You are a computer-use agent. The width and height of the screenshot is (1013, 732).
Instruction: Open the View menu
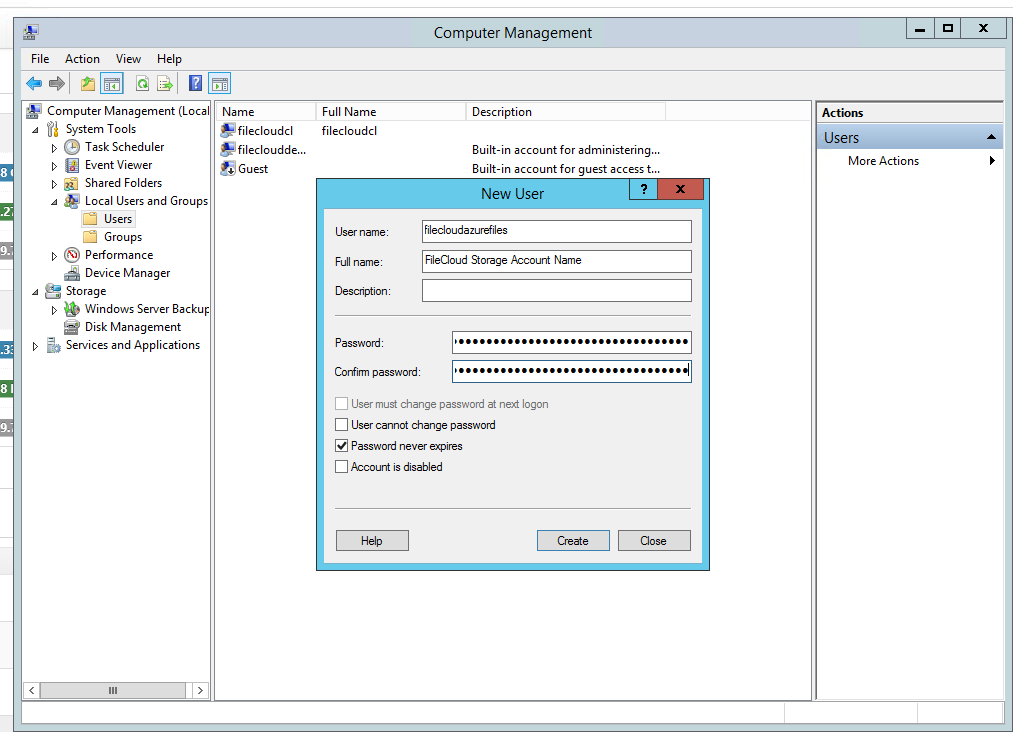pyautogui.click(x=128, y=58)
